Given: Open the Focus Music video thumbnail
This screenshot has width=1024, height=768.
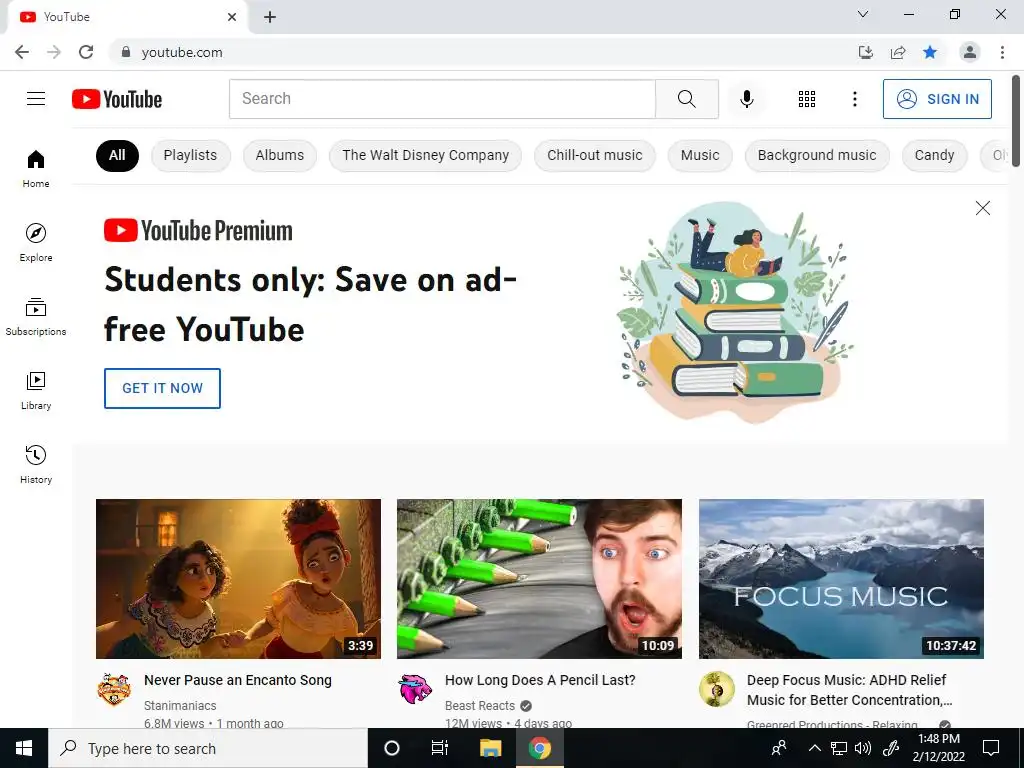Looking at the screenshot, I should click(841, 579).
